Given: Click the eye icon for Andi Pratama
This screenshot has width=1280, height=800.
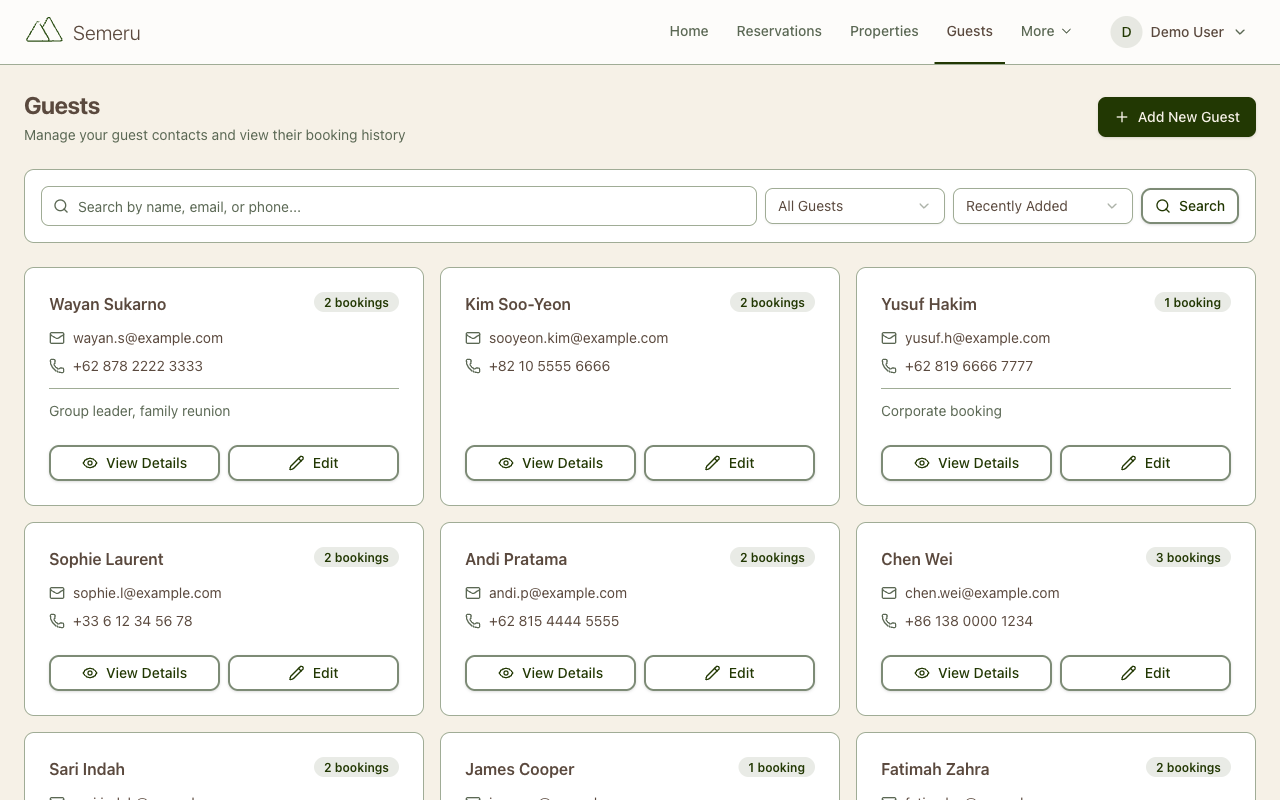Looking at the screenshot, I should point(506,673).
